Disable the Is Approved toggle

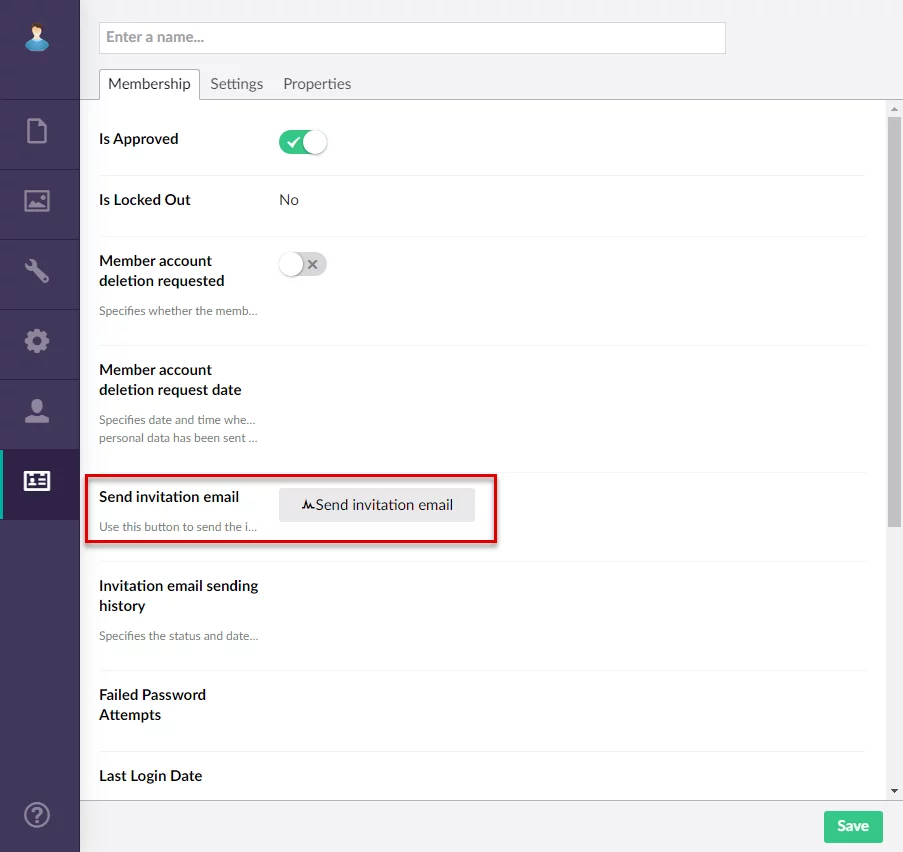303,142
